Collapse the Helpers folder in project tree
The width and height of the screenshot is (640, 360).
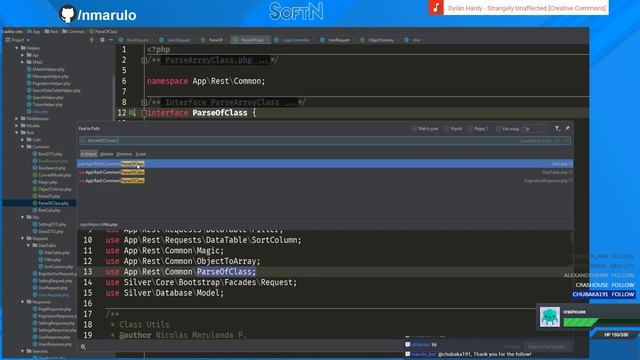click(17, 48)
